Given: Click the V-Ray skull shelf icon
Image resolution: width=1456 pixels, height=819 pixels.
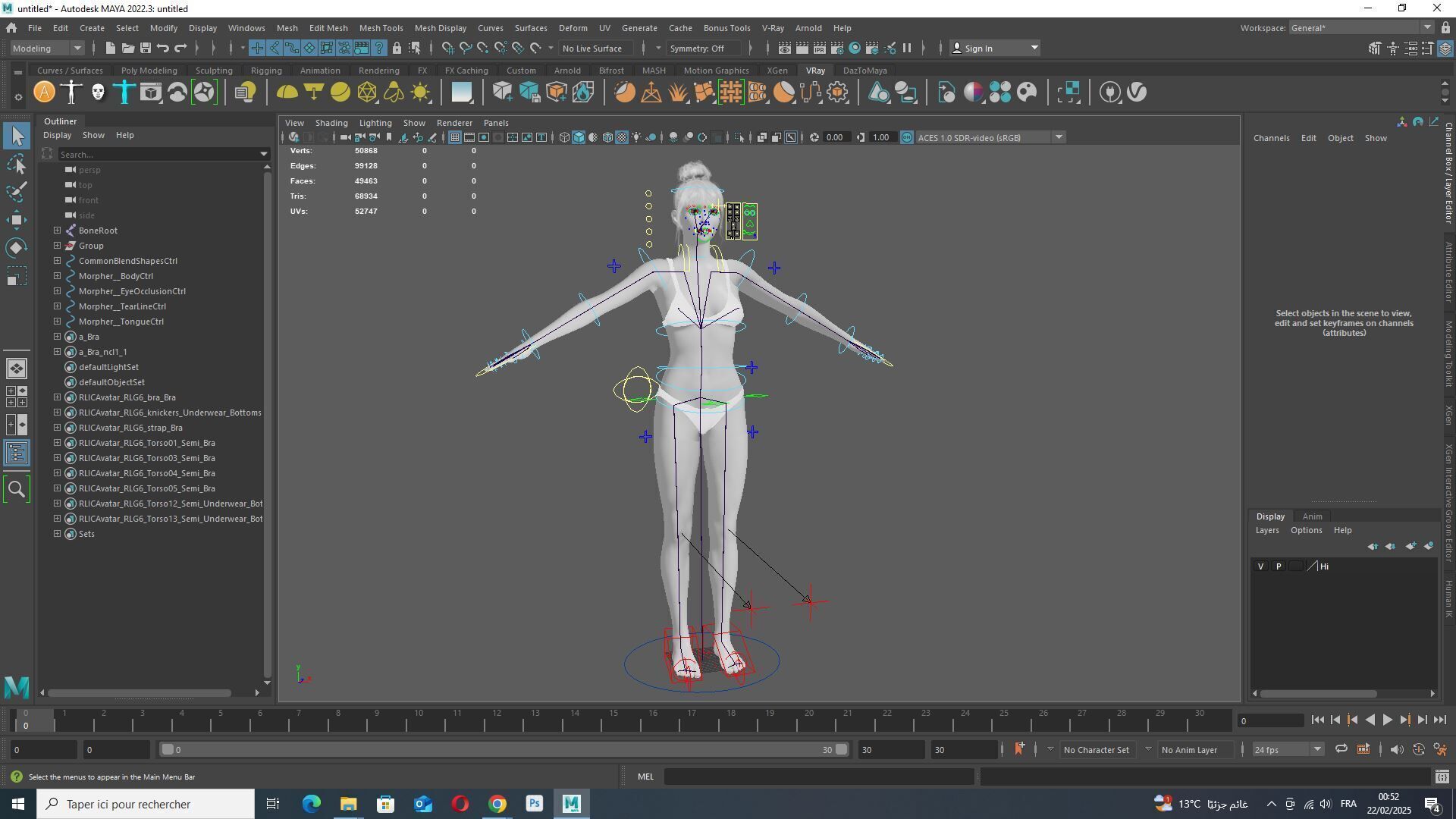Looking at the screenshot, I should (x=98, y=93).
